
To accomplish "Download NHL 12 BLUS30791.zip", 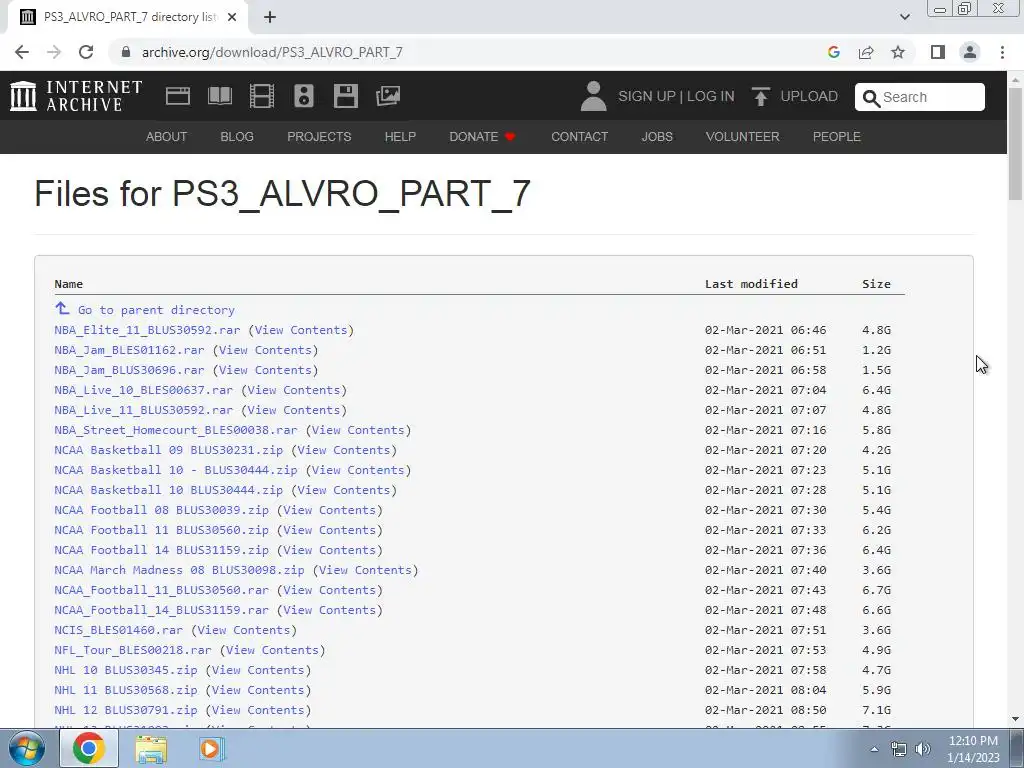I will (x=125, y=710).
